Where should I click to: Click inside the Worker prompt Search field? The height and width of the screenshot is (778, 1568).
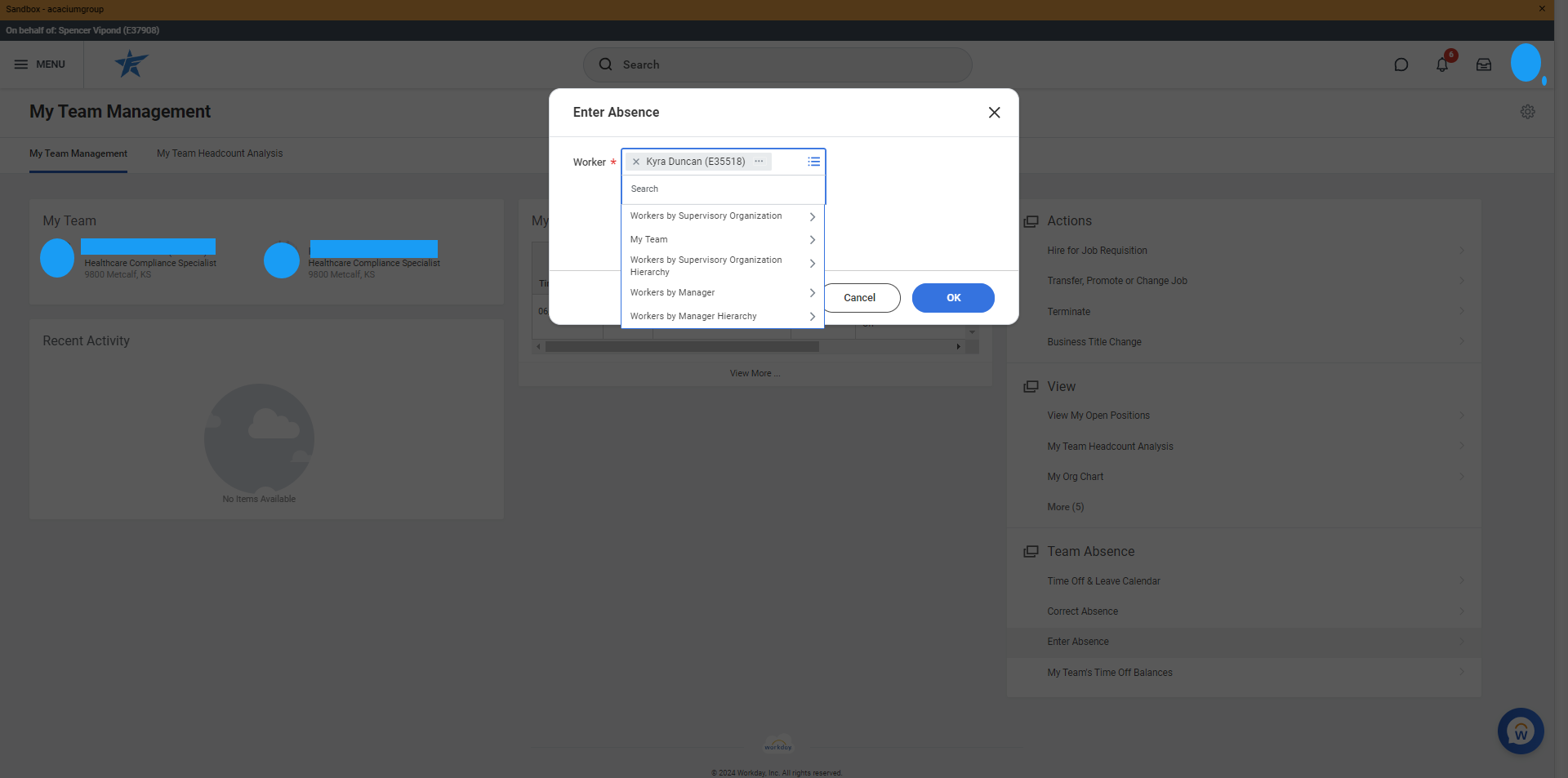723,189
